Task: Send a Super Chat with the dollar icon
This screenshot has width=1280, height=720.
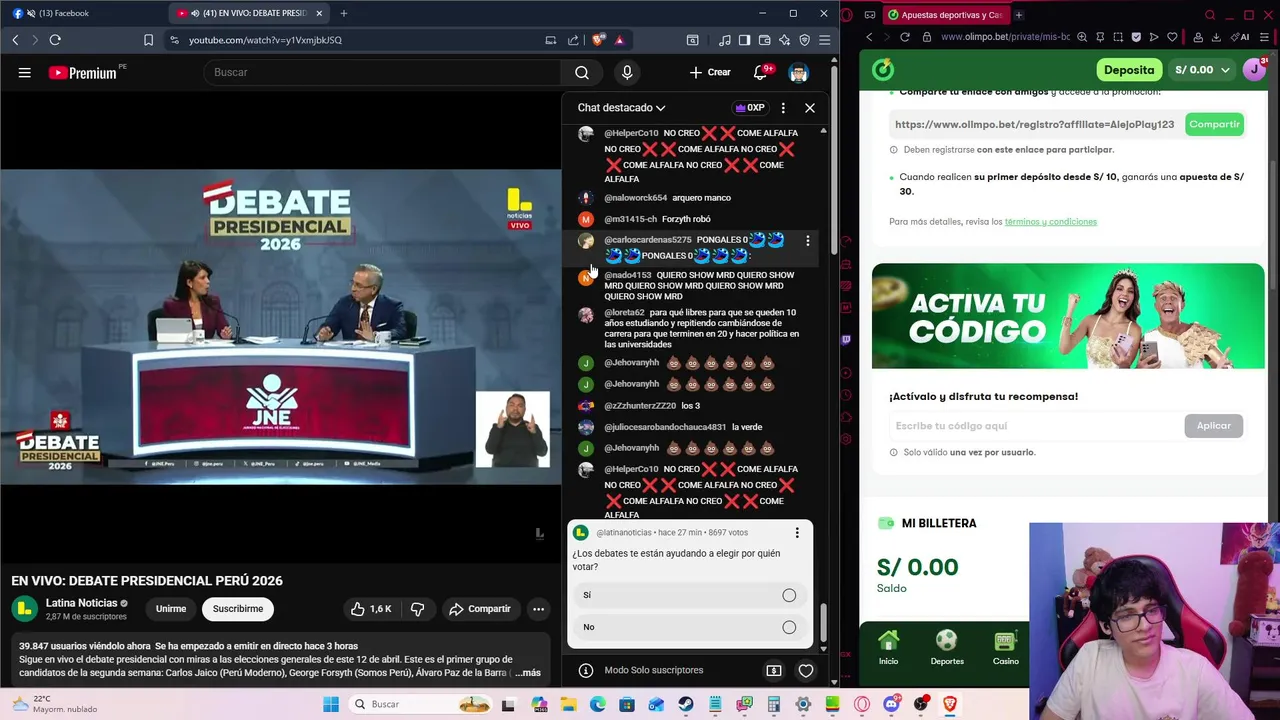Action: pos(774,670)
